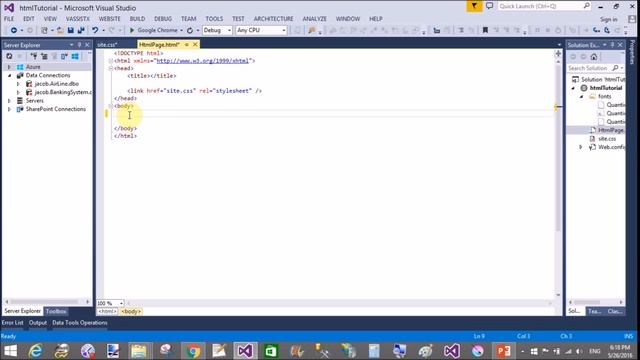Pin the Solution Explorer panel
Screen dimensions: 640x360
(x=612, y=45)
